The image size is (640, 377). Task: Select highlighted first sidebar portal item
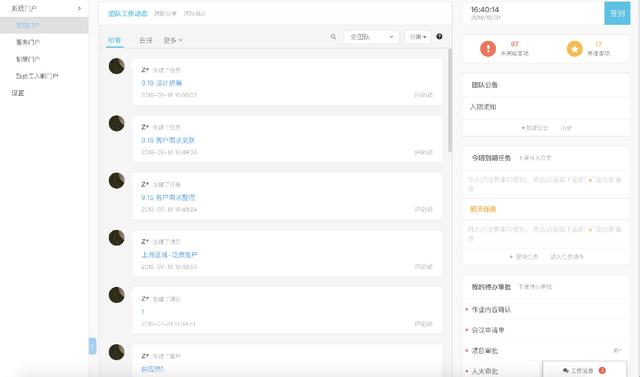click(x=44, y=25)
